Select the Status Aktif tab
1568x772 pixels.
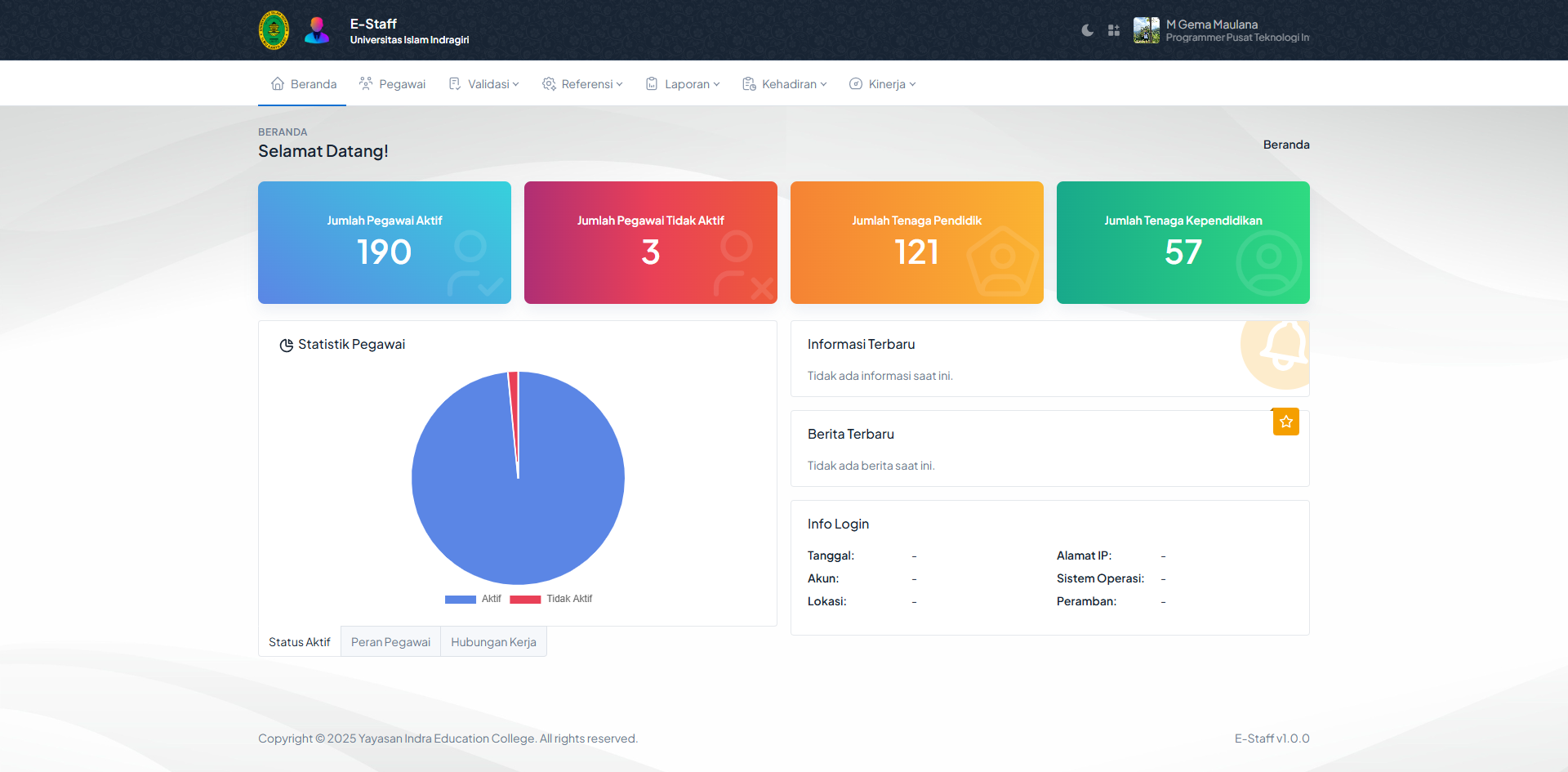300,642
